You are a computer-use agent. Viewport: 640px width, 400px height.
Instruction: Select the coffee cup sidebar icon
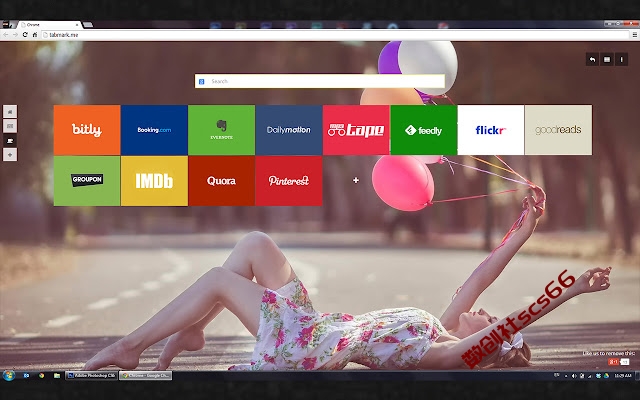coord(10,140)
